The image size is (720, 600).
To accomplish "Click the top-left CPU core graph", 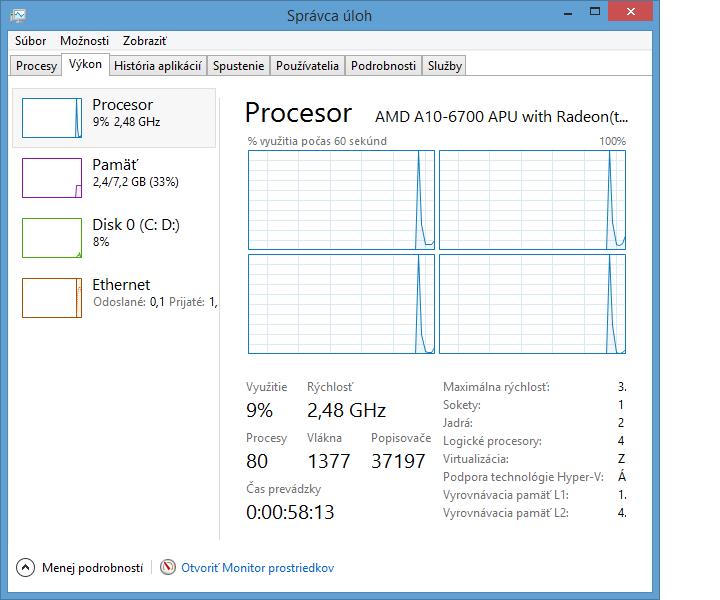I will point(341,199).
